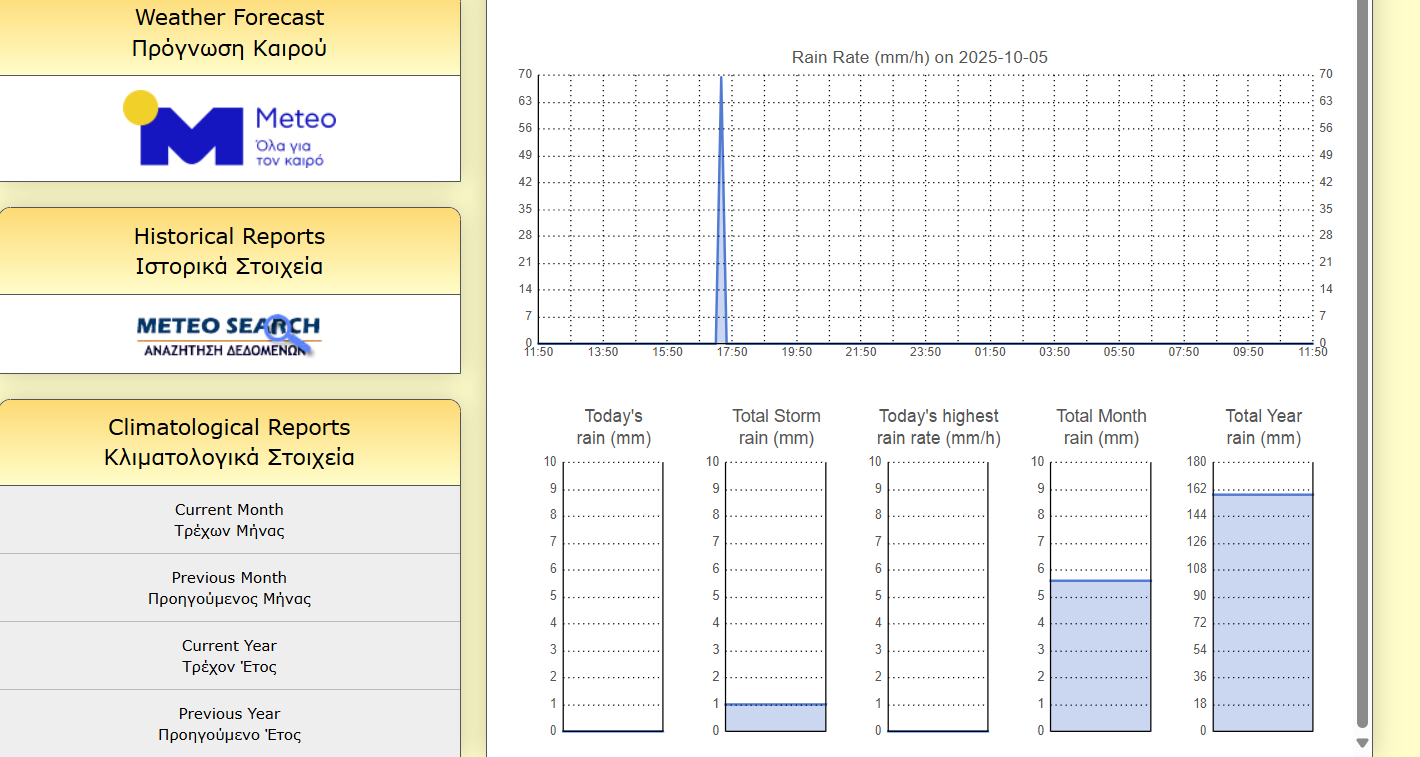1420x757 pixels.
Task: Click the Total Month rain bar
Action: click(1100, 655)
